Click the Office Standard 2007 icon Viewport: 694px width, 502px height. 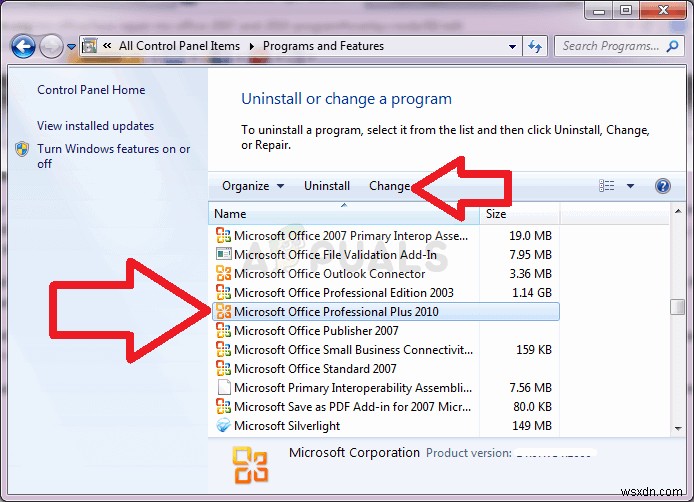click(224, 368)
